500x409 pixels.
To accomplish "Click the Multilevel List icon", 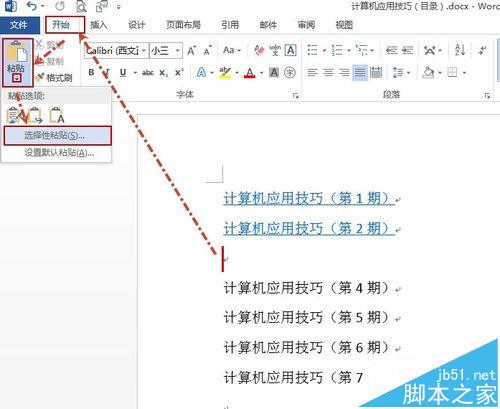I will point(362,50).
